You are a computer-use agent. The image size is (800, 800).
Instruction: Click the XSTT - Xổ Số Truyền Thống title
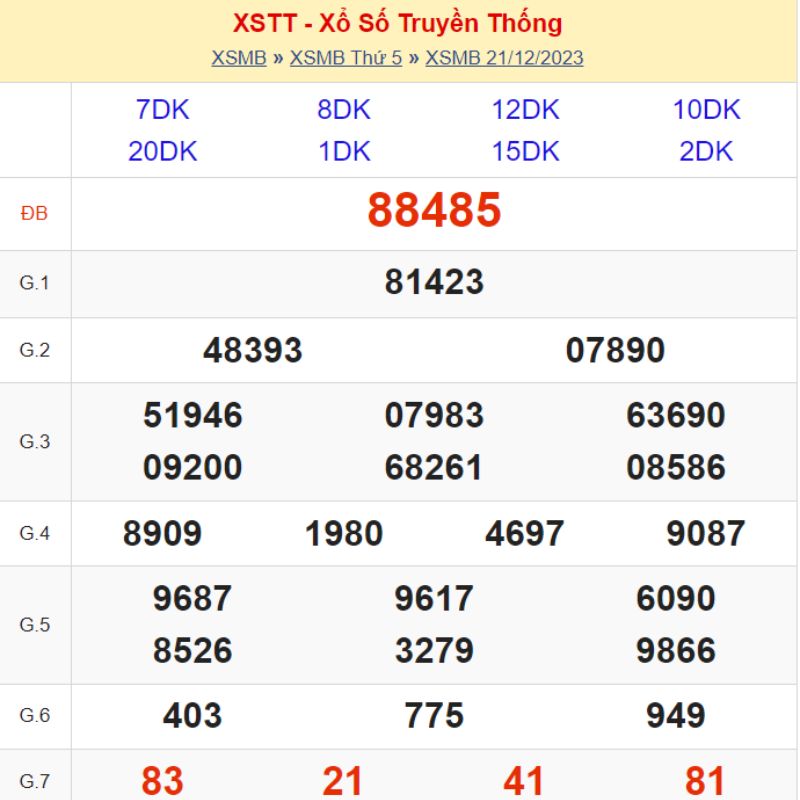point(397,23)
